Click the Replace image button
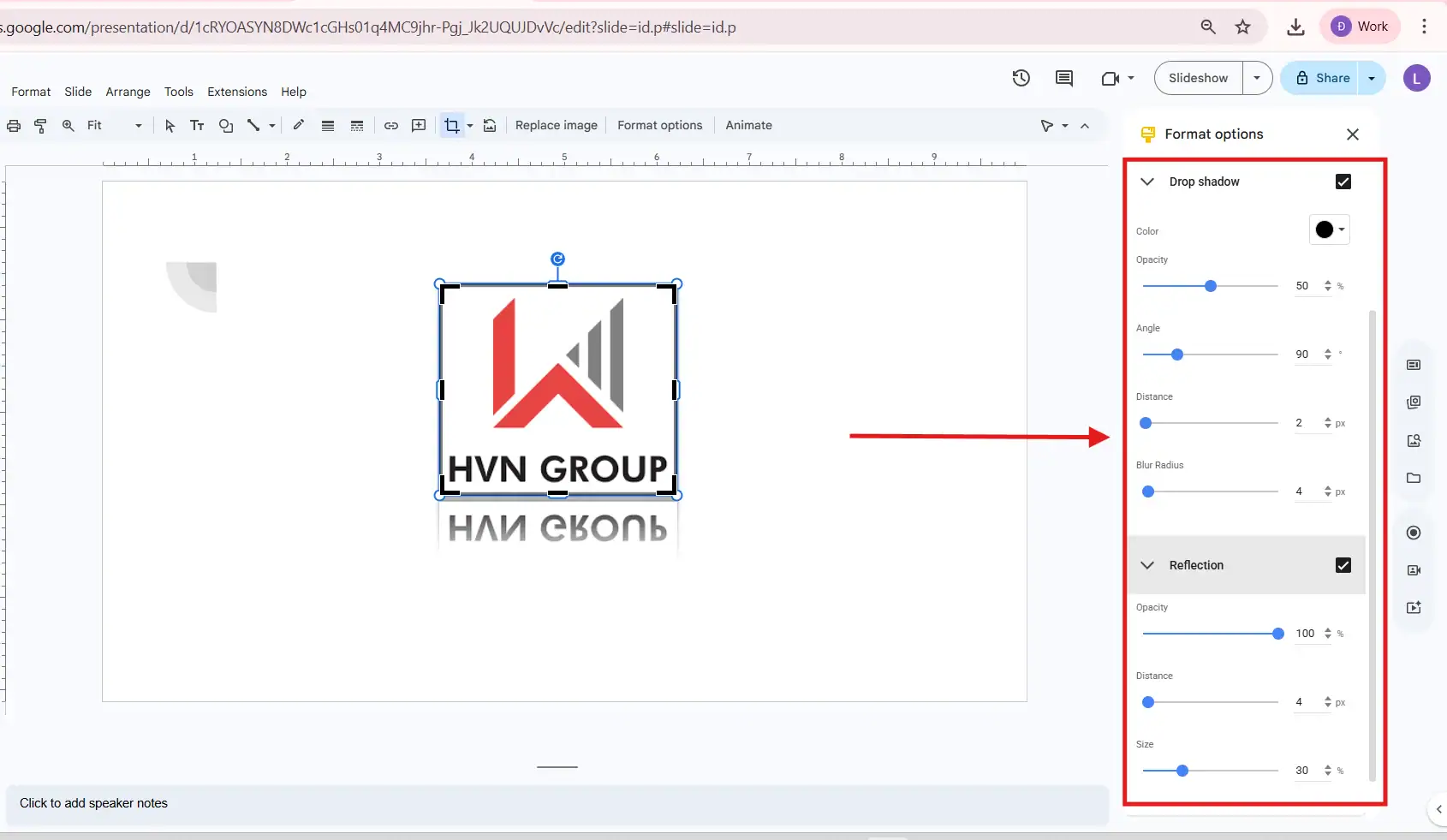The image size is (1447, 840). coord(557,125)
